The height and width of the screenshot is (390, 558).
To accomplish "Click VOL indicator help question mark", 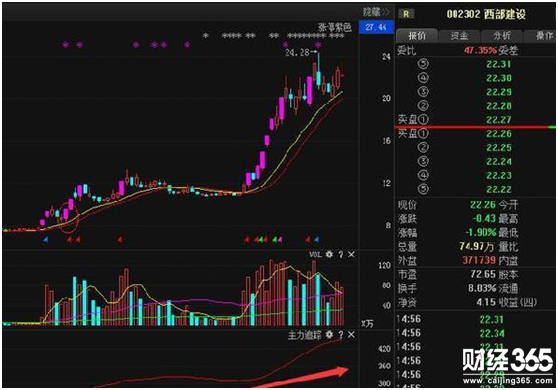I will point(341,254).
